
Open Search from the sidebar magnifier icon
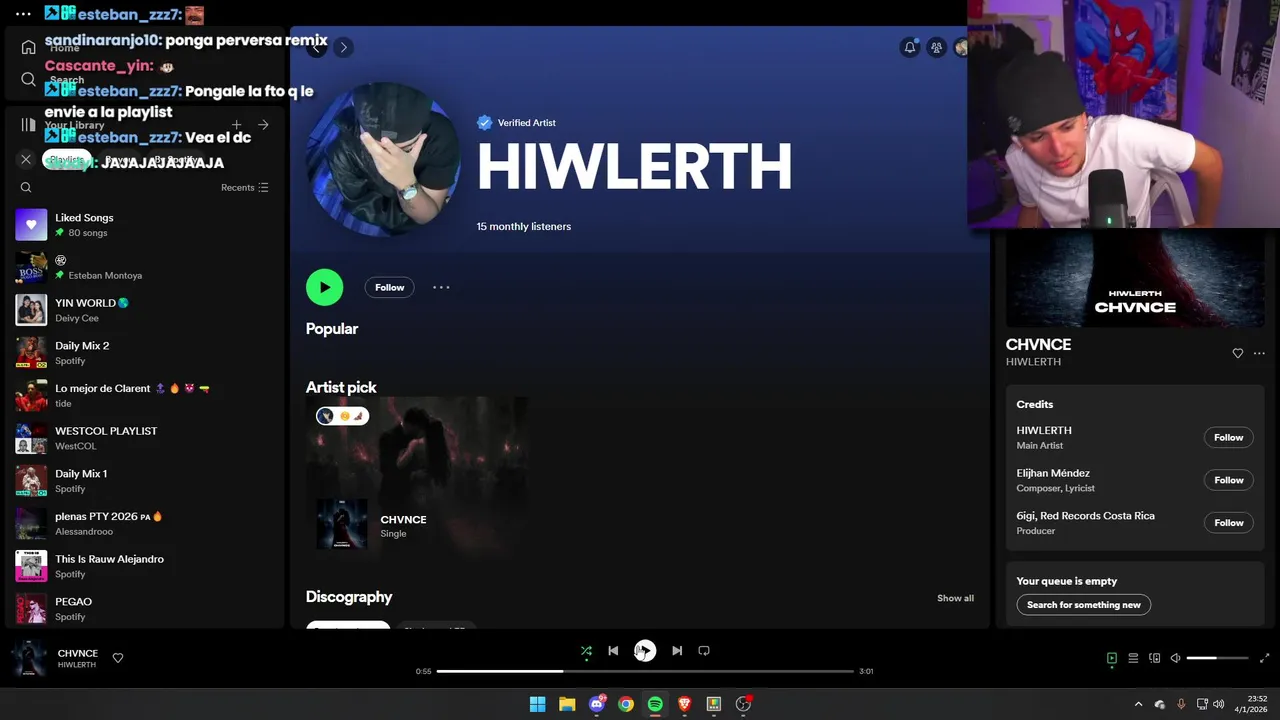[x=28, y=79]
